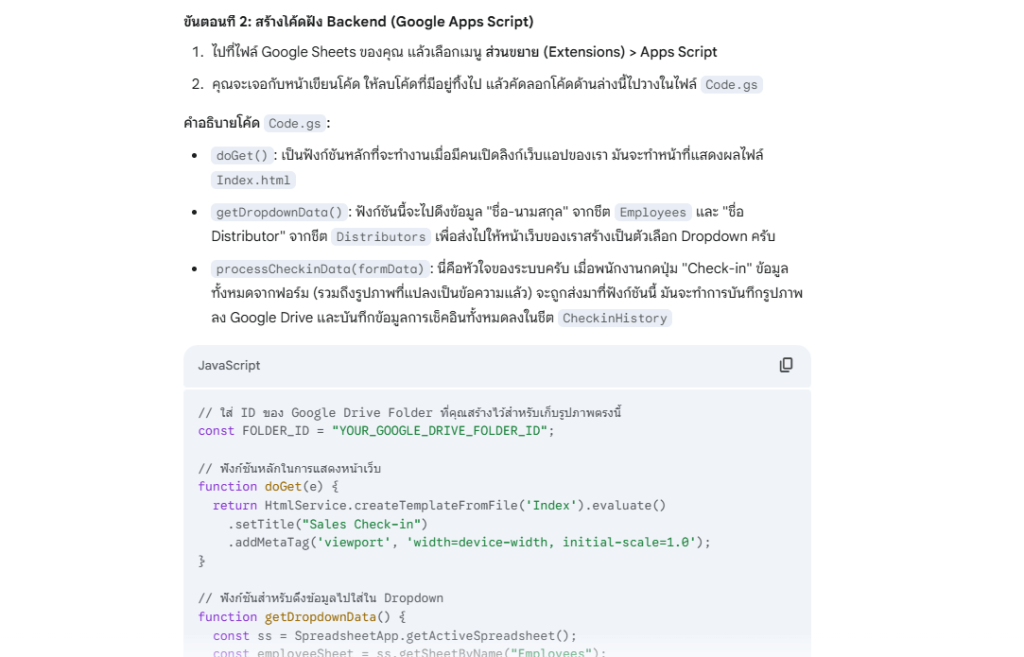Screen dimensions: 1024x657
Task: Copy the JavaScript code block
Action: click(x=786, y=365)
